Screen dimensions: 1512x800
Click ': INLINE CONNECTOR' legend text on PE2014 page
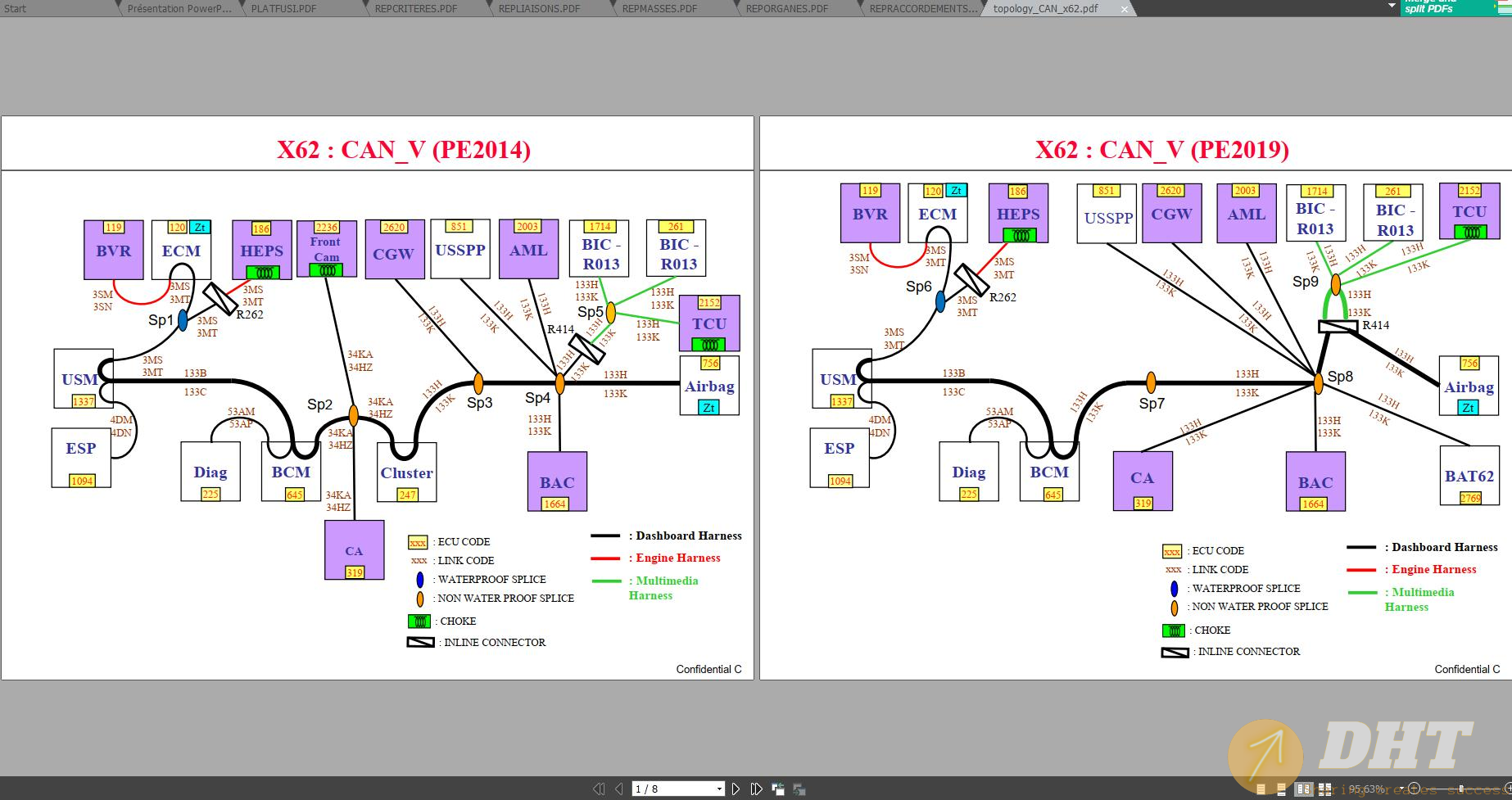coord(491,642)
